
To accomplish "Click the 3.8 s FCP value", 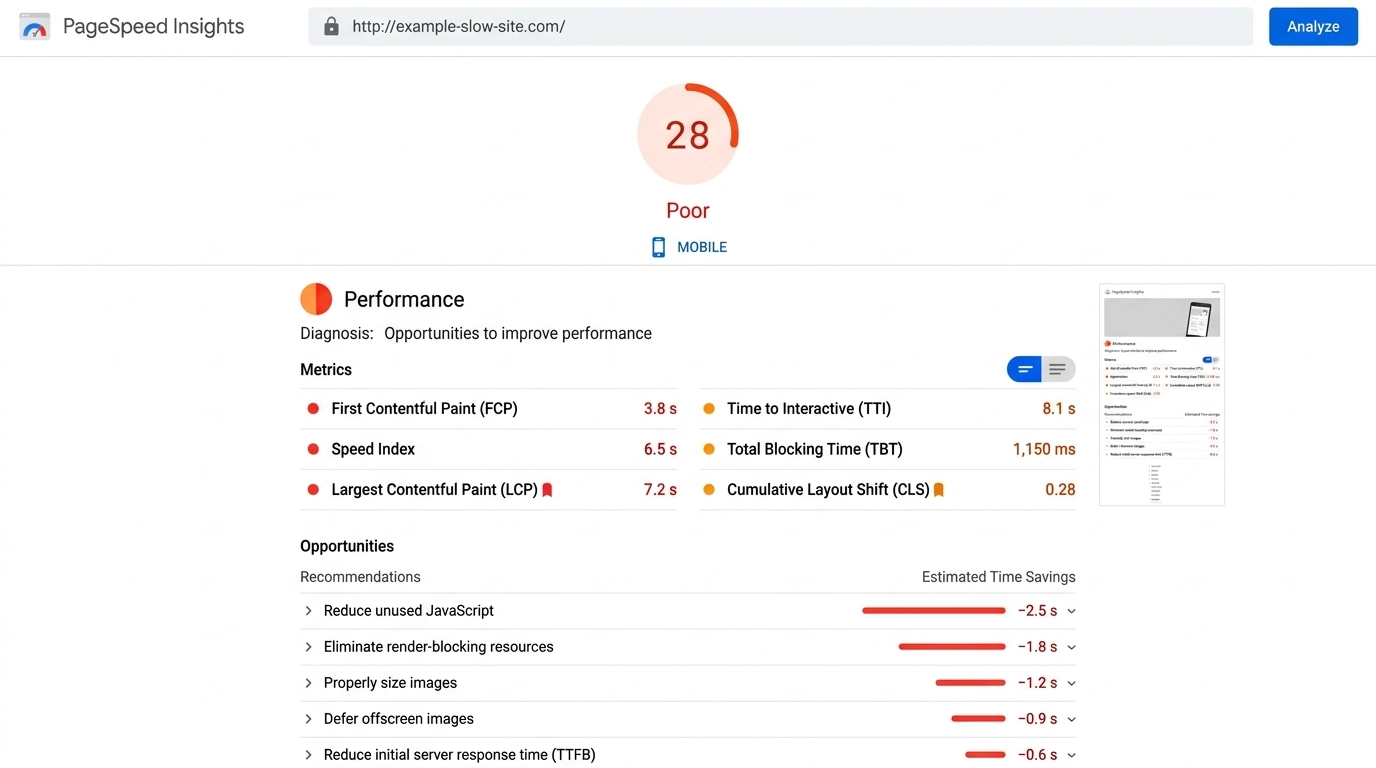I will (x=660, y=409).
